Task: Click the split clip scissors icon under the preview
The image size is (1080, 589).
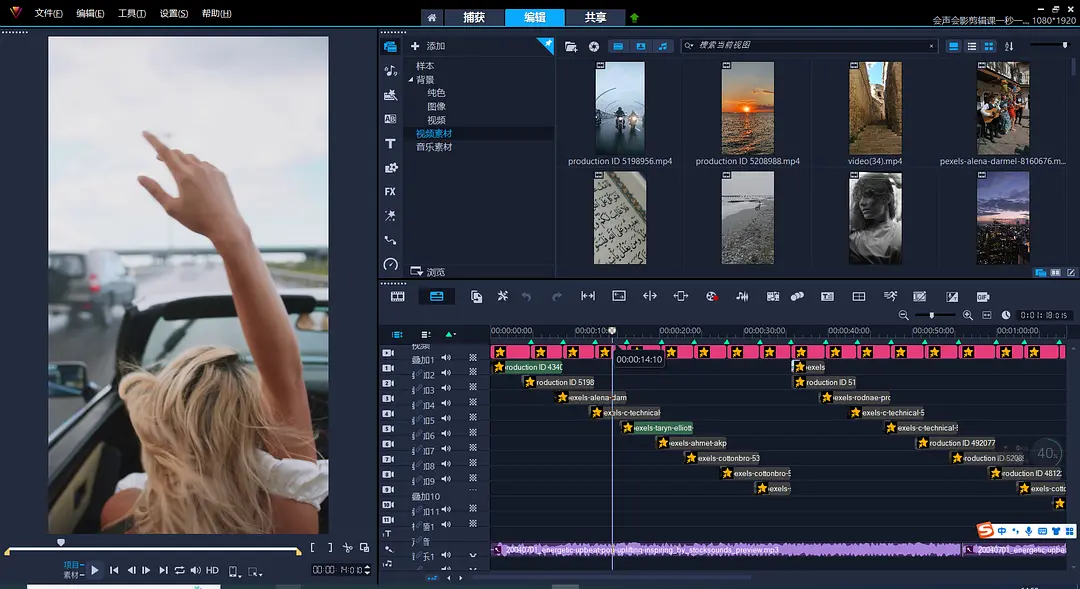Action: pyautogui.click(x=347, y=548)
